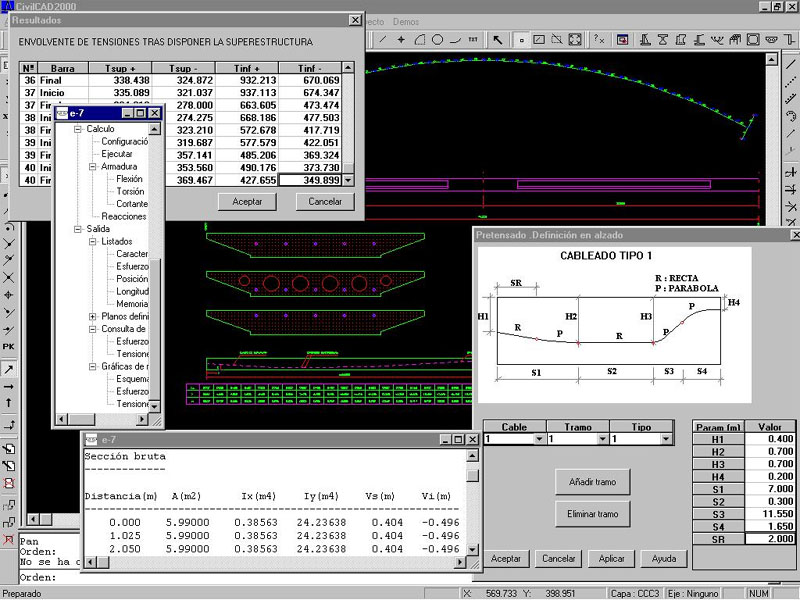Select Reacciones in the tree
The height and width of the screenshot is (600, 800).
click(x=124, y=216)
